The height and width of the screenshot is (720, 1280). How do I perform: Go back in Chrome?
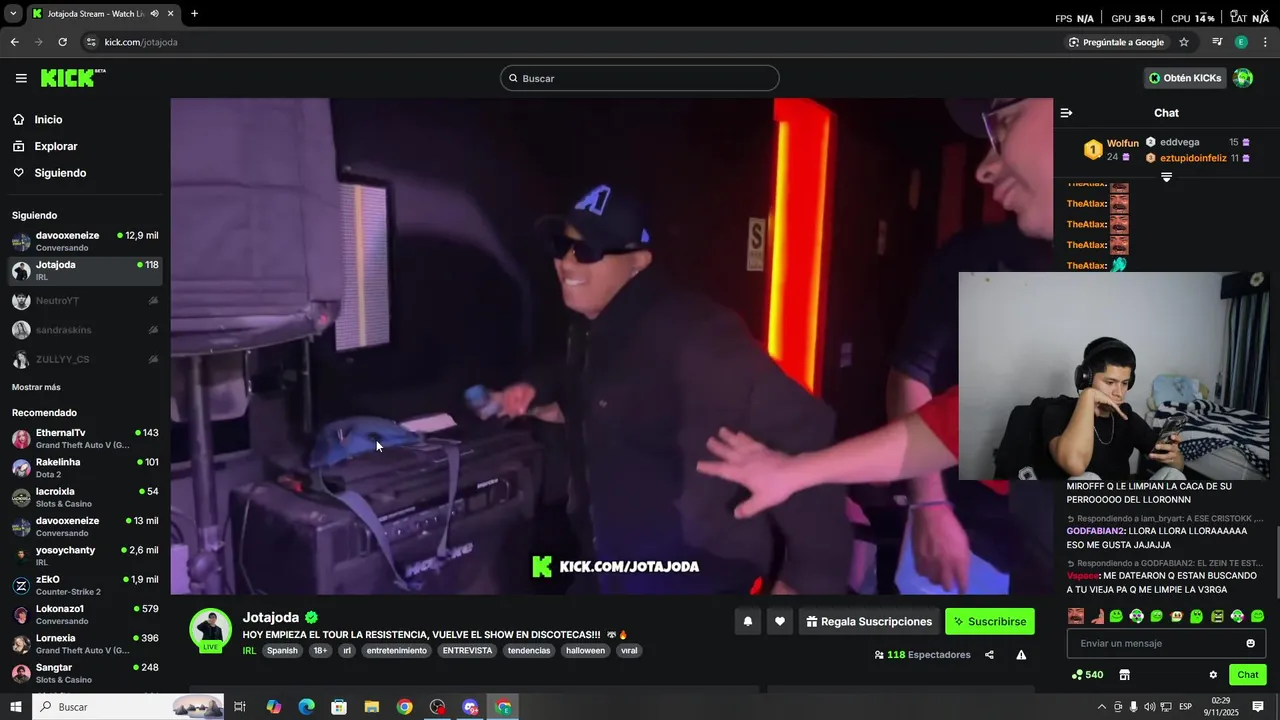click(14, 42)
